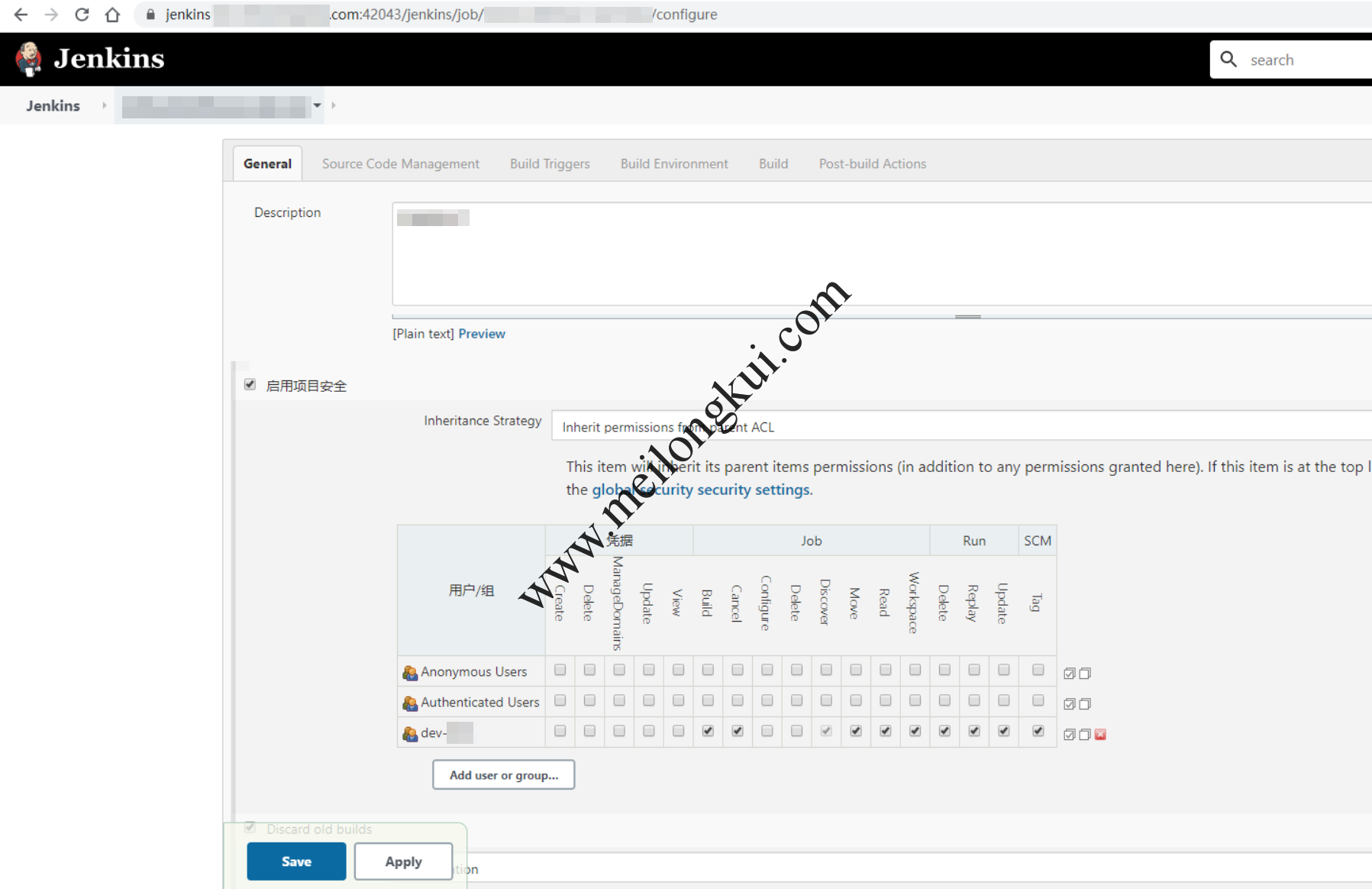This screenshot has height=889, width=1372.
Task: Click the padlock icon in the address bar
Action: (150, 15)
